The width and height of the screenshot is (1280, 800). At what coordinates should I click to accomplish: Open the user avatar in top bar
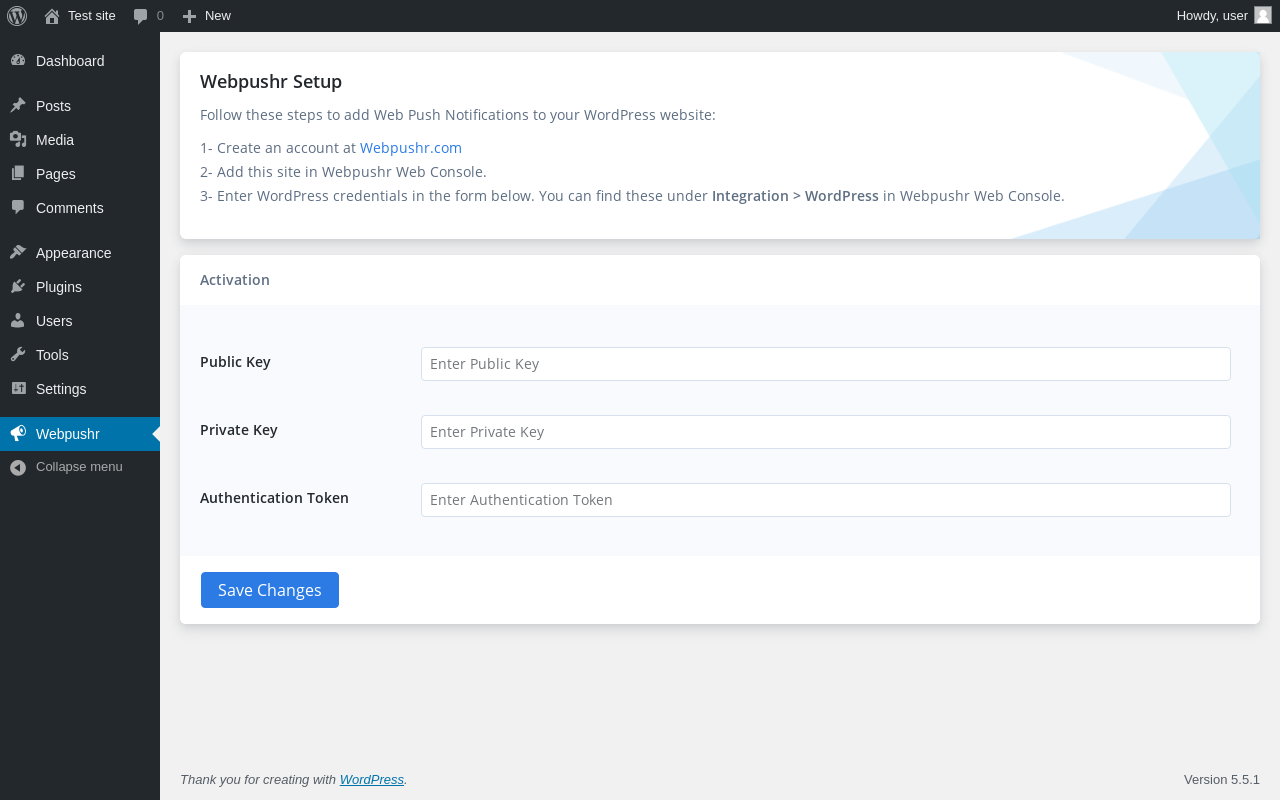point(1263,15)
